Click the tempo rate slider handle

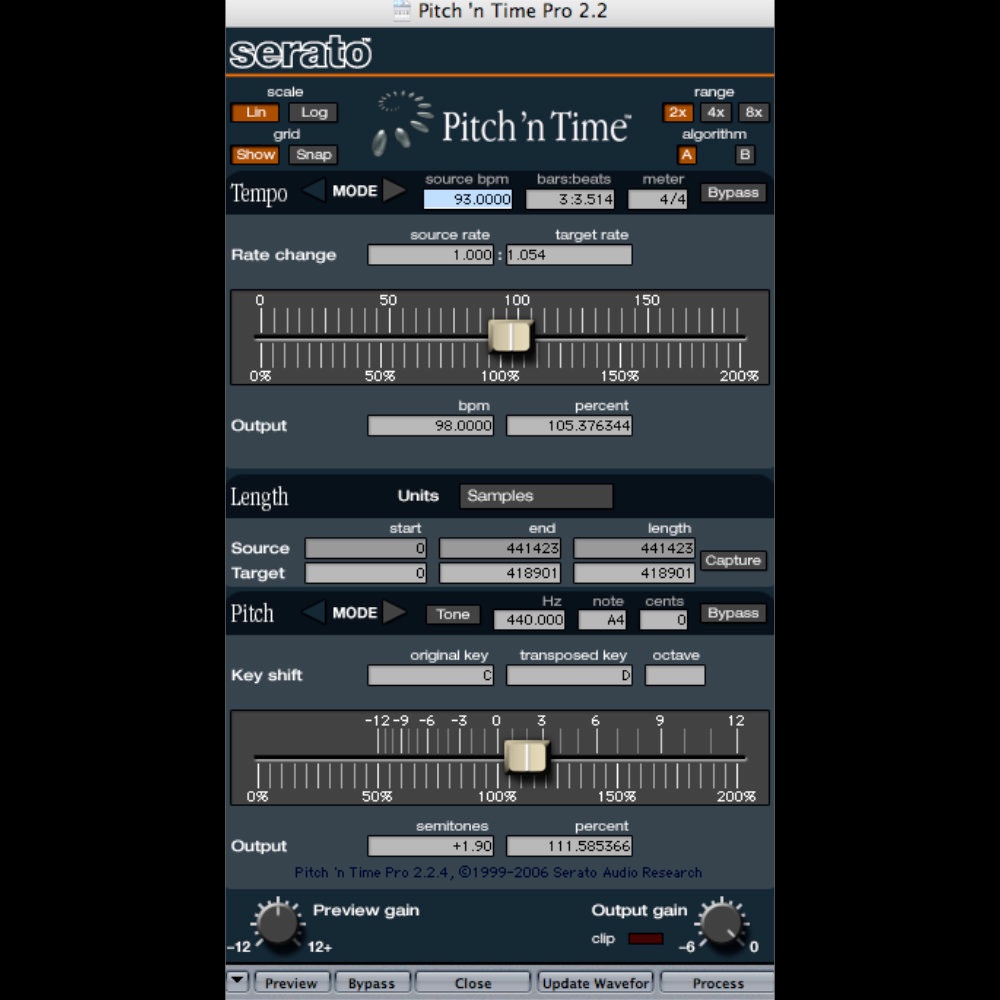[x=510, y=337]
